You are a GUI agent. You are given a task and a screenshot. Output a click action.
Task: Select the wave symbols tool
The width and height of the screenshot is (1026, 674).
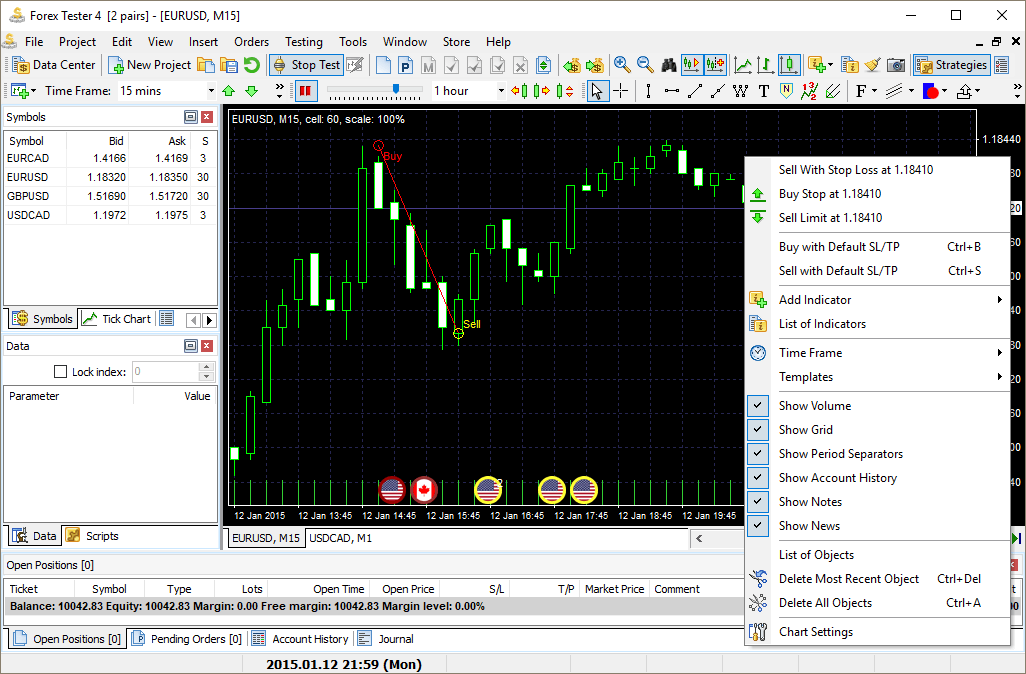[741, 91]
